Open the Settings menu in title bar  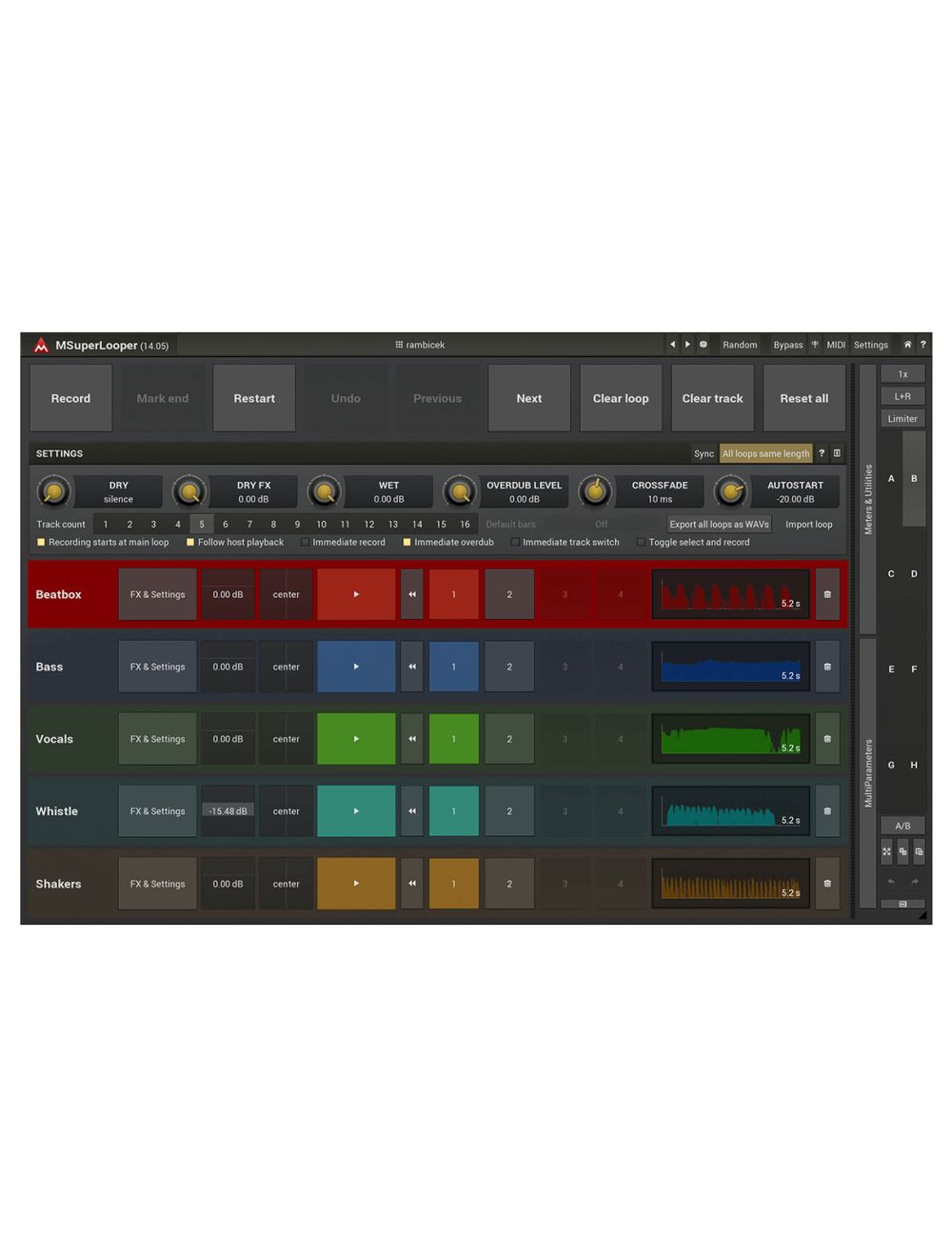870,345
